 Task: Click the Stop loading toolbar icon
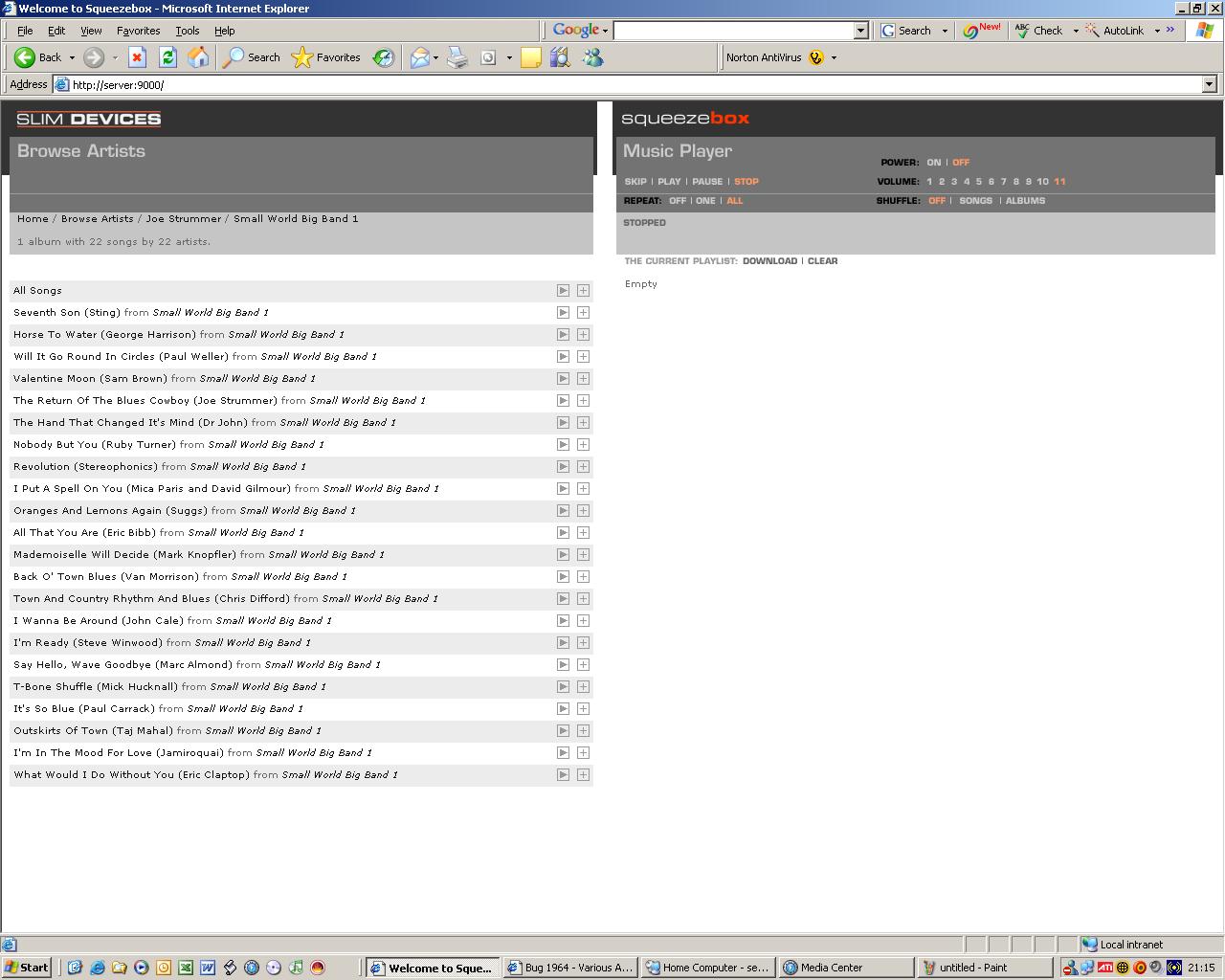pyautogui.click(x=137, y=57)
